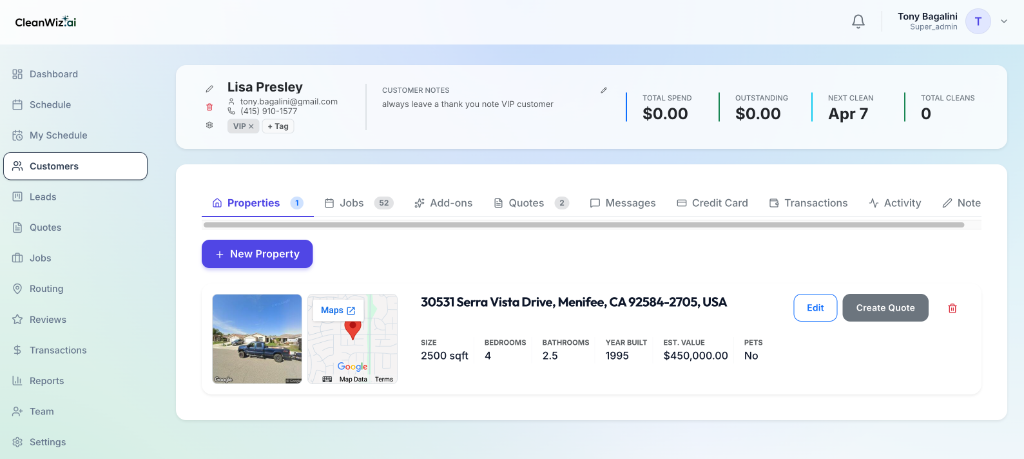Viewport: 1024px width, 459px height.
Task: Click the map Terms link
Action: [384, 379]
